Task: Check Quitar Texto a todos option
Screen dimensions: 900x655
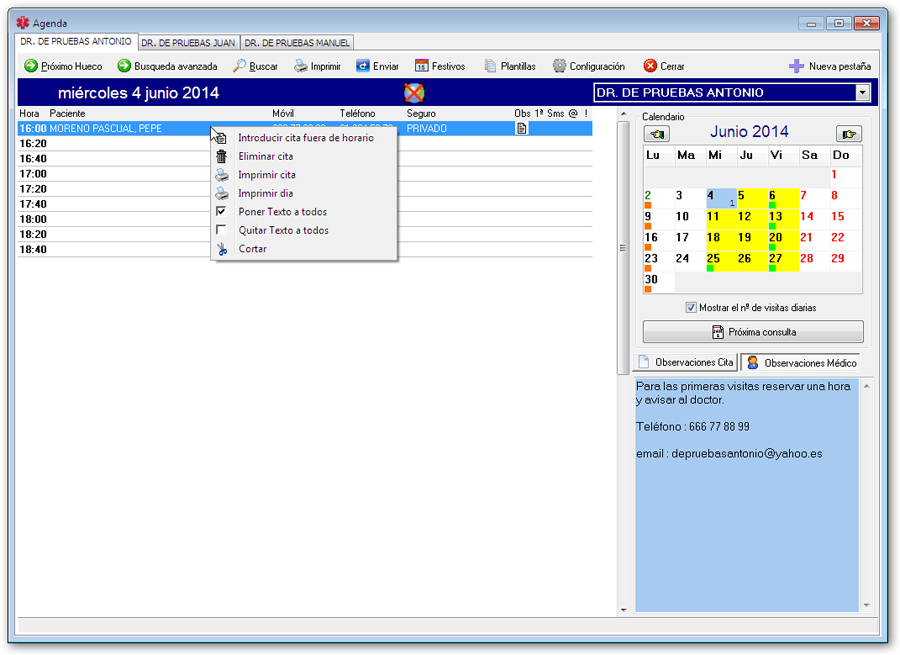Action: click(x=222, y=230)
